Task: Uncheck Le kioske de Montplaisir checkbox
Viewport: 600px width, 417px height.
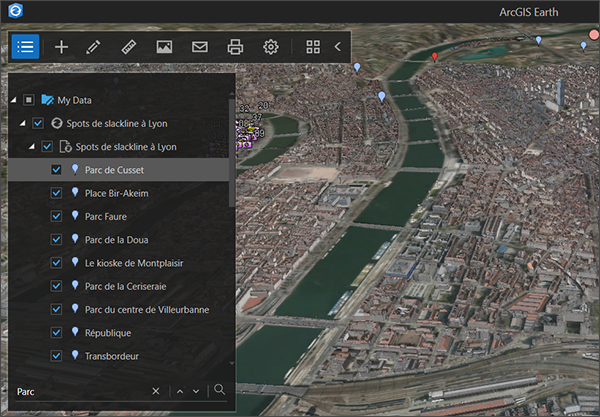Action: tap(56, 263)
